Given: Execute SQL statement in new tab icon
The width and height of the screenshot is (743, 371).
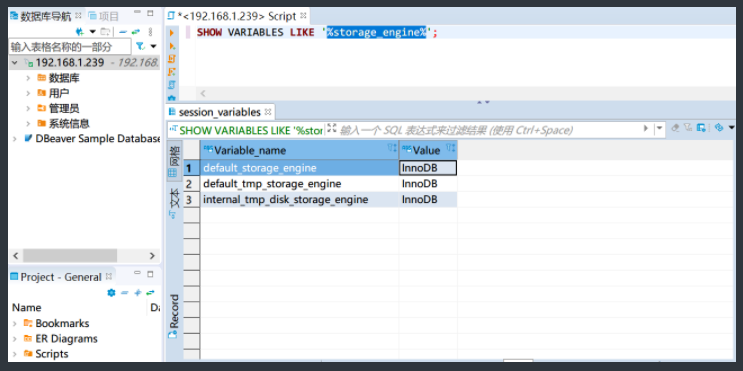Looking at the screenshot, I should pos(172,46).
